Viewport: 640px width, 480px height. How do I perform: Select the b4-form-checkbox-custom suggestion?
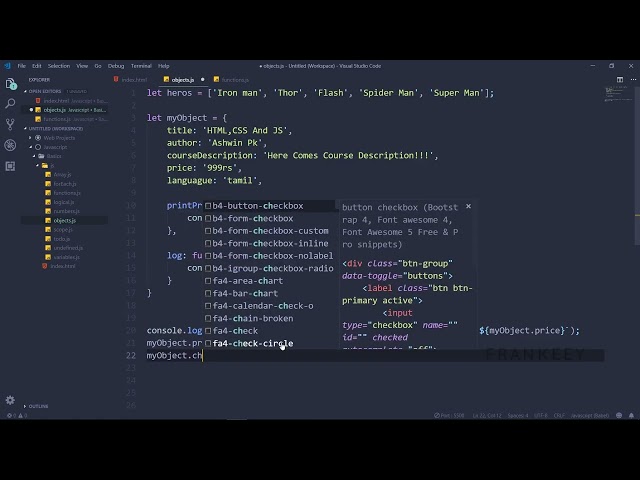coord(270,231)
